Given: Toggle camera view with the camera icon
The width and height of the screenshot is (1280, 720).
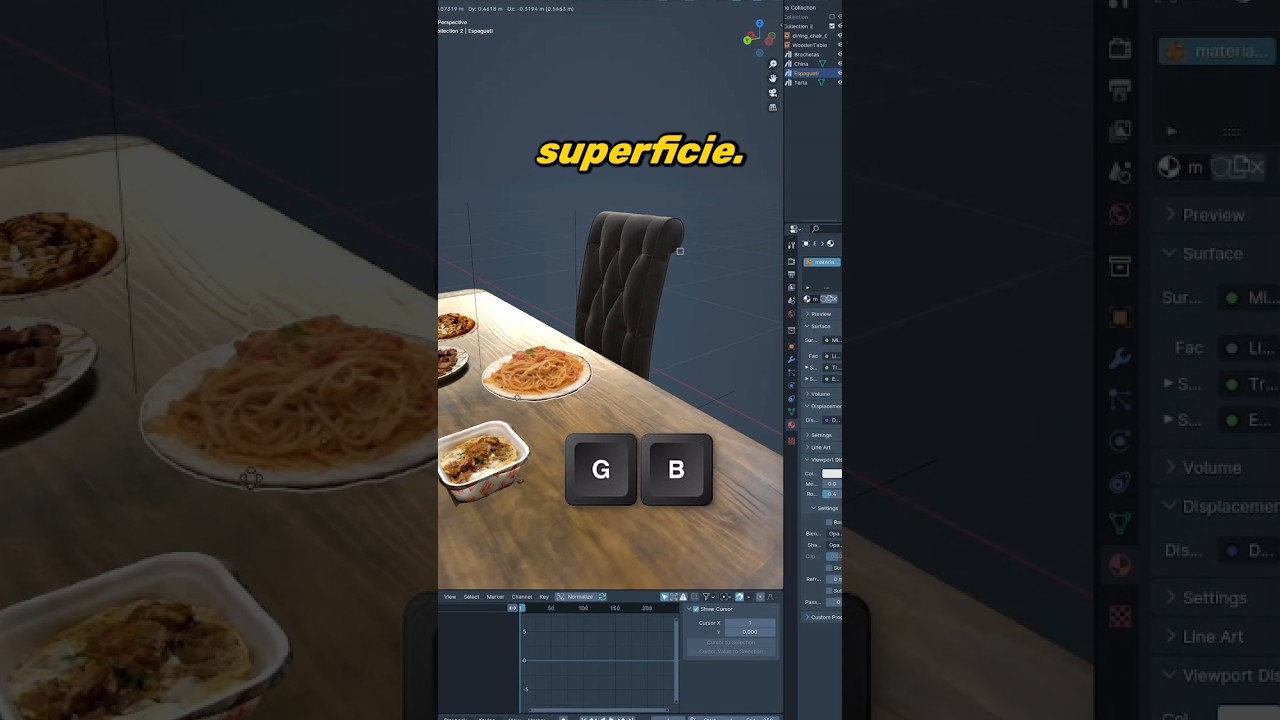Looking at the screenshot, I should tap(772, 93).
